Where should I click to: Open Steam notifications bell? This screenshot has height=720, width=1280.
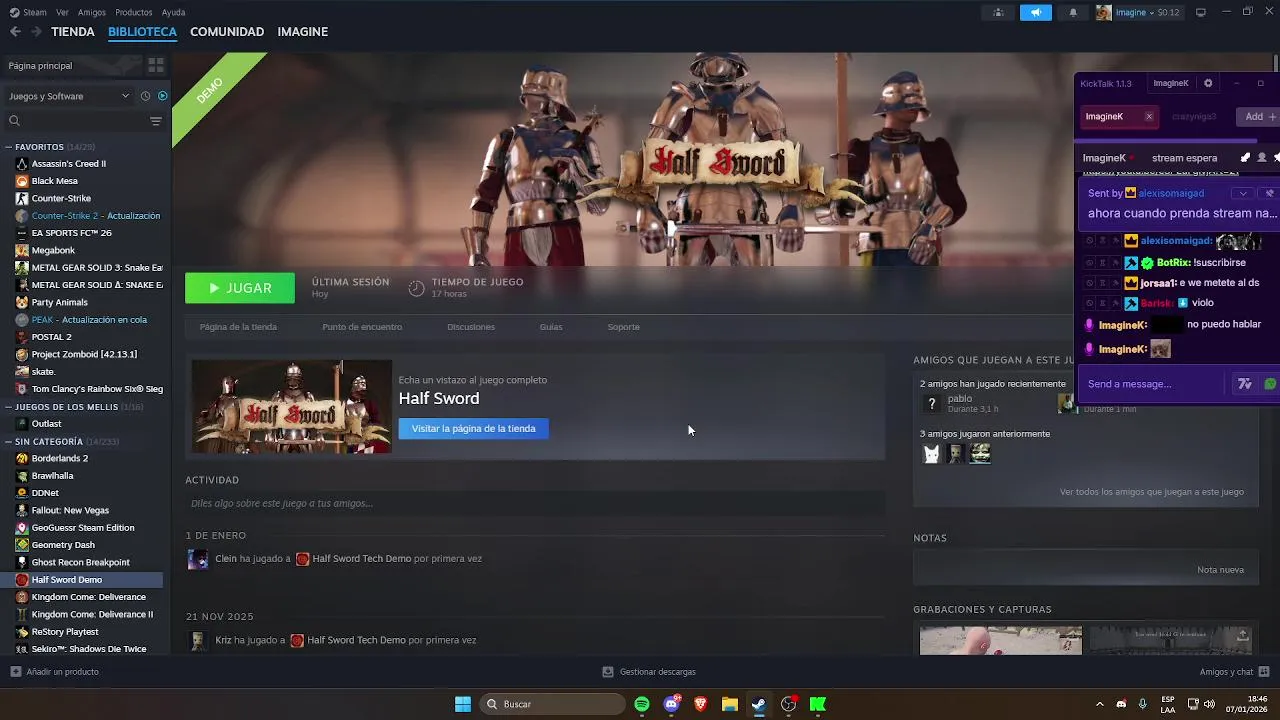[x=1074, y=13]
